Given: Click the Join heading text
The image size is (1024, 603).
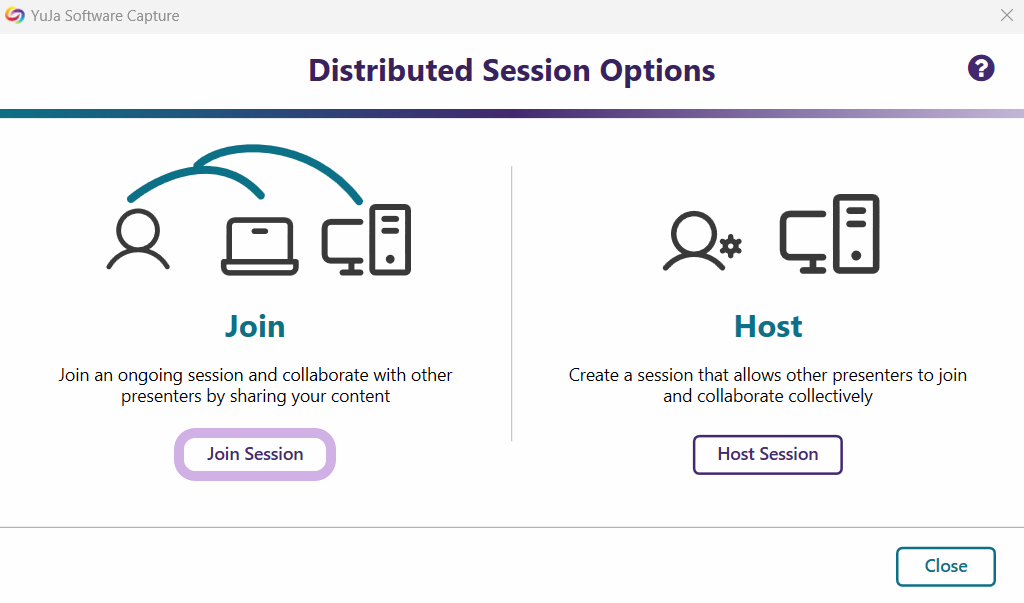Looking at the screenshot, I should click(x=255, y=326).
